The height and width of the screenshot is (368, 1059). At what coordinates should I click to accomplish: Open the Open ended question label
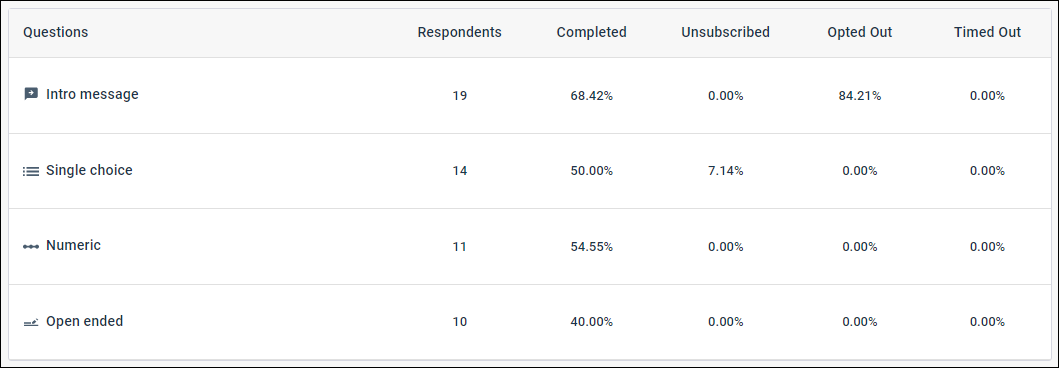(84, 321)
